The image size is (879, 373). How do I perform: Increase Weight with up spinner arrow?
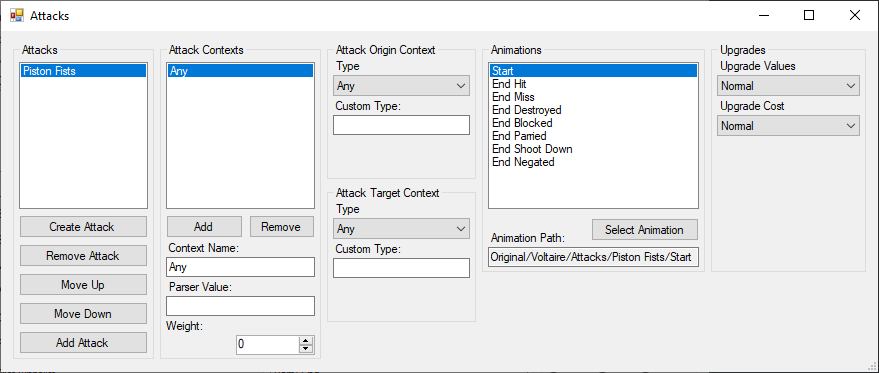pos(306,340)
